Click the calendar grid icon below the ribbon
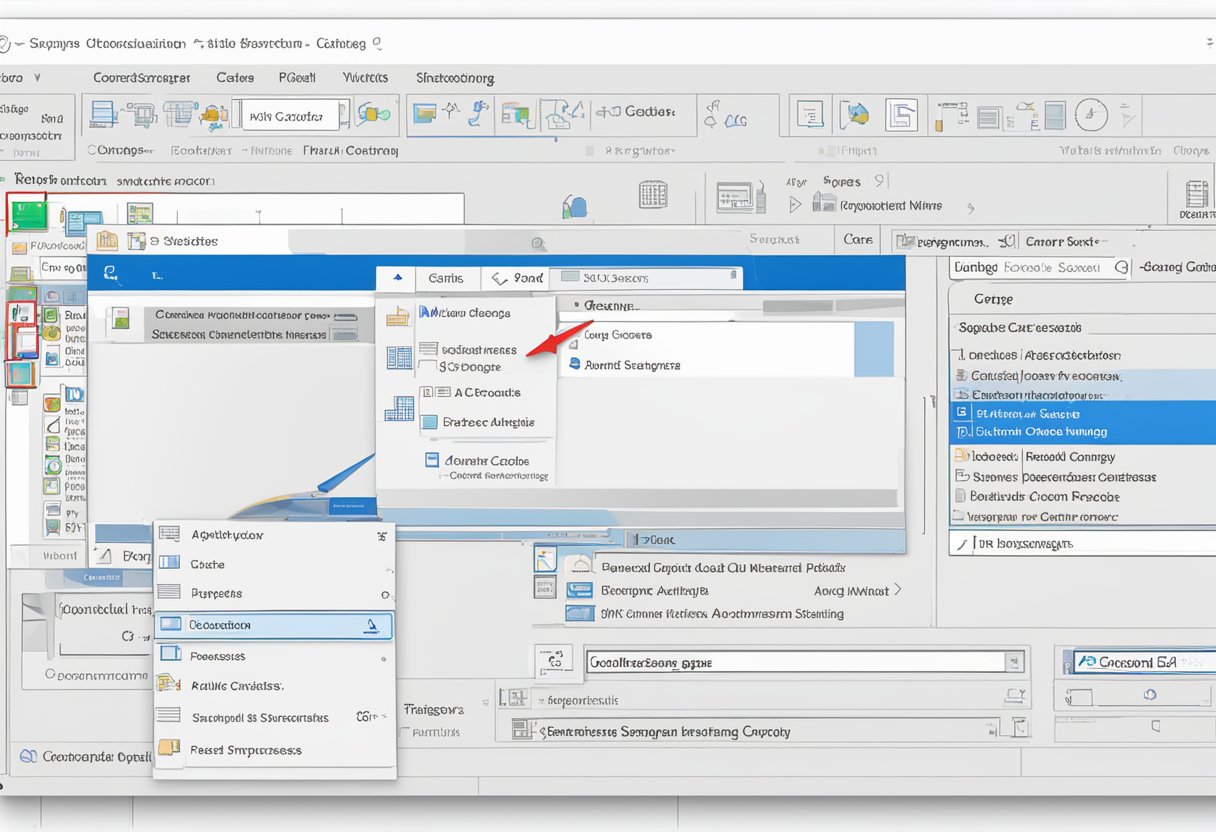 coord(652,194)
